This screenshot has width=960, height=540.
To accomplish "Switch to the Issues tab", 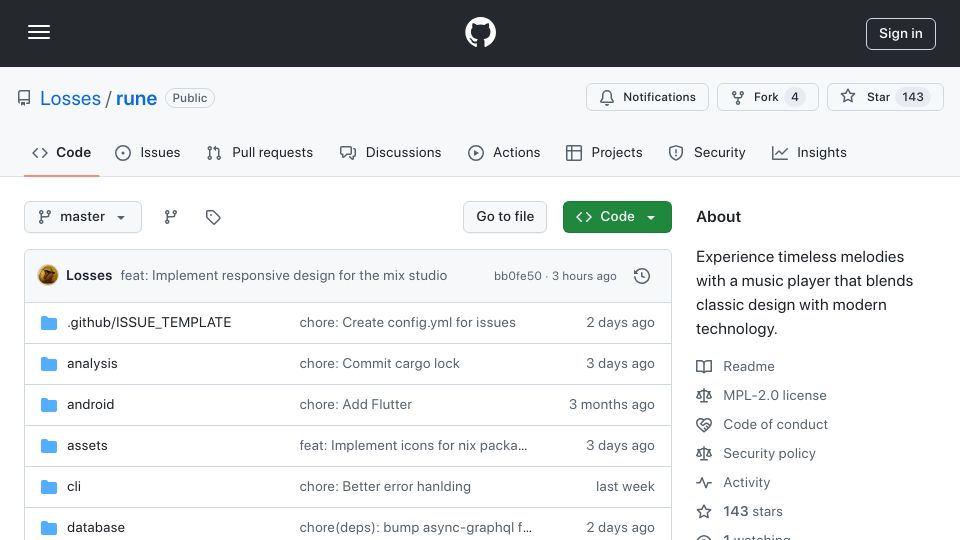I will [x=148, y=152].
